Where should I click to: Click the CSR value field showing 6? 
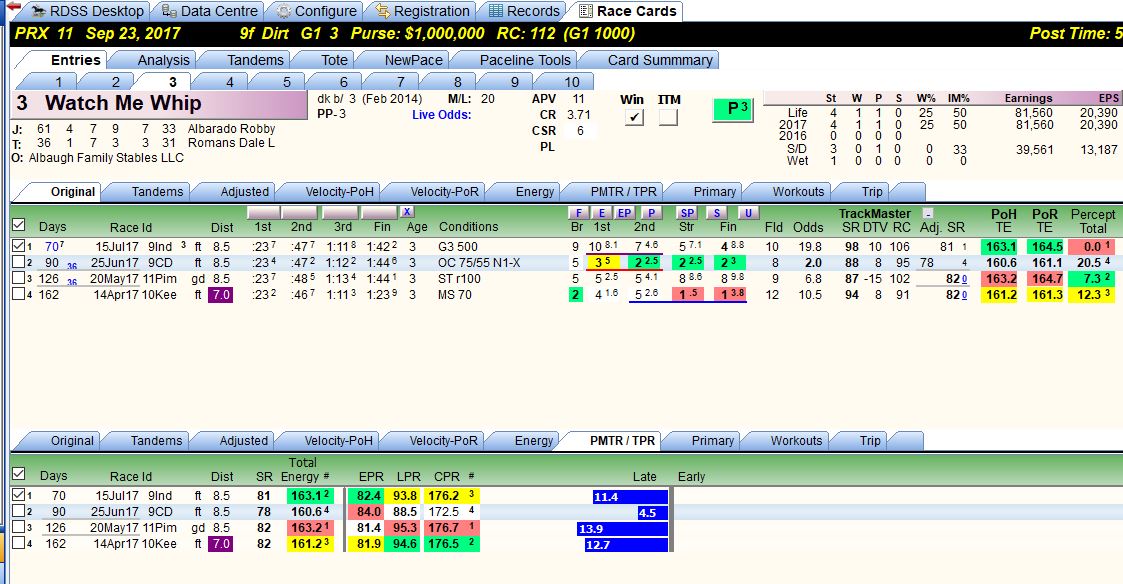tap(579, 130)
